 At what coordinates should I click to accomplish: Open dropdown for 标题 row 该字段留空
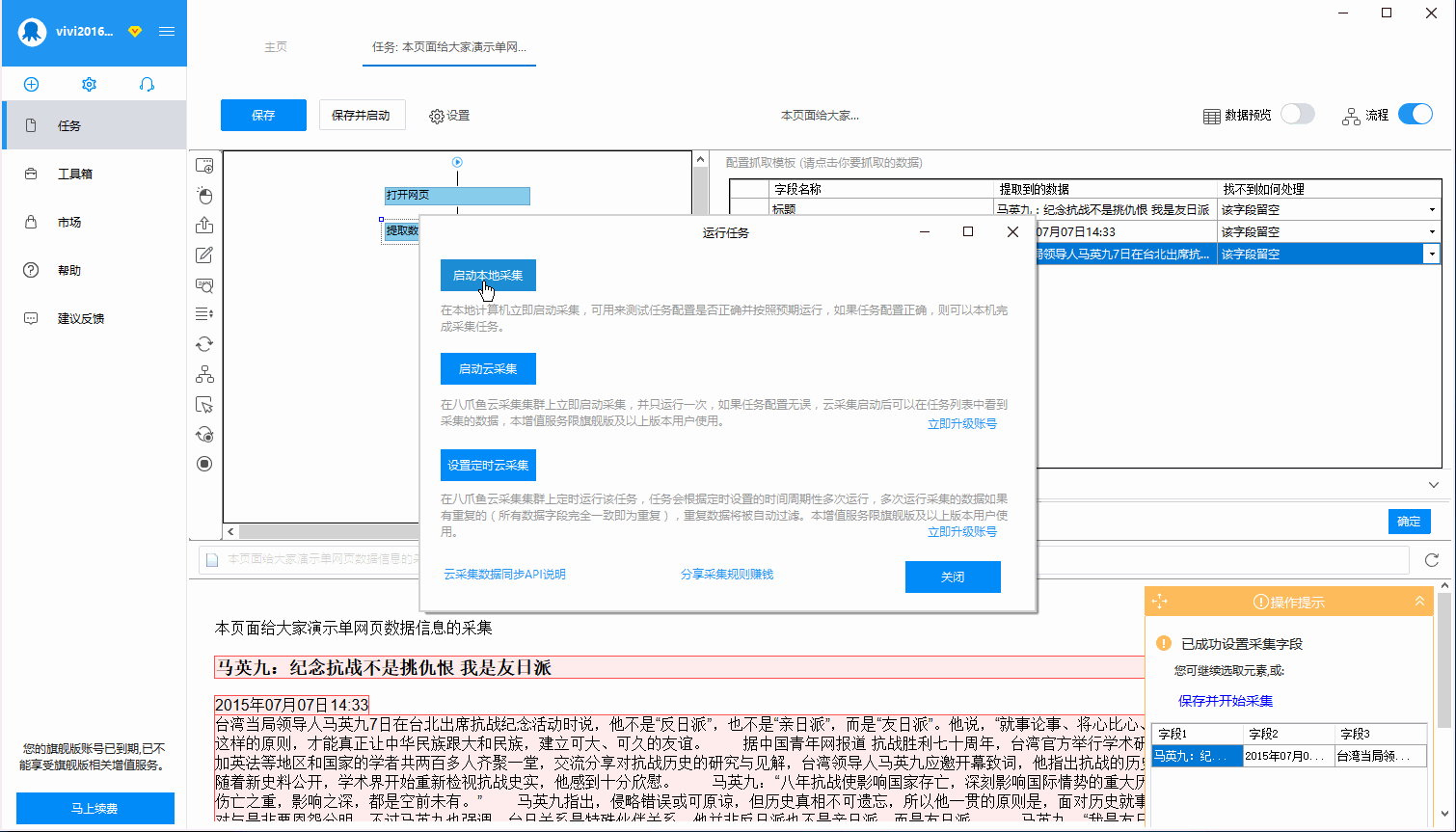tap(1431, 209)
